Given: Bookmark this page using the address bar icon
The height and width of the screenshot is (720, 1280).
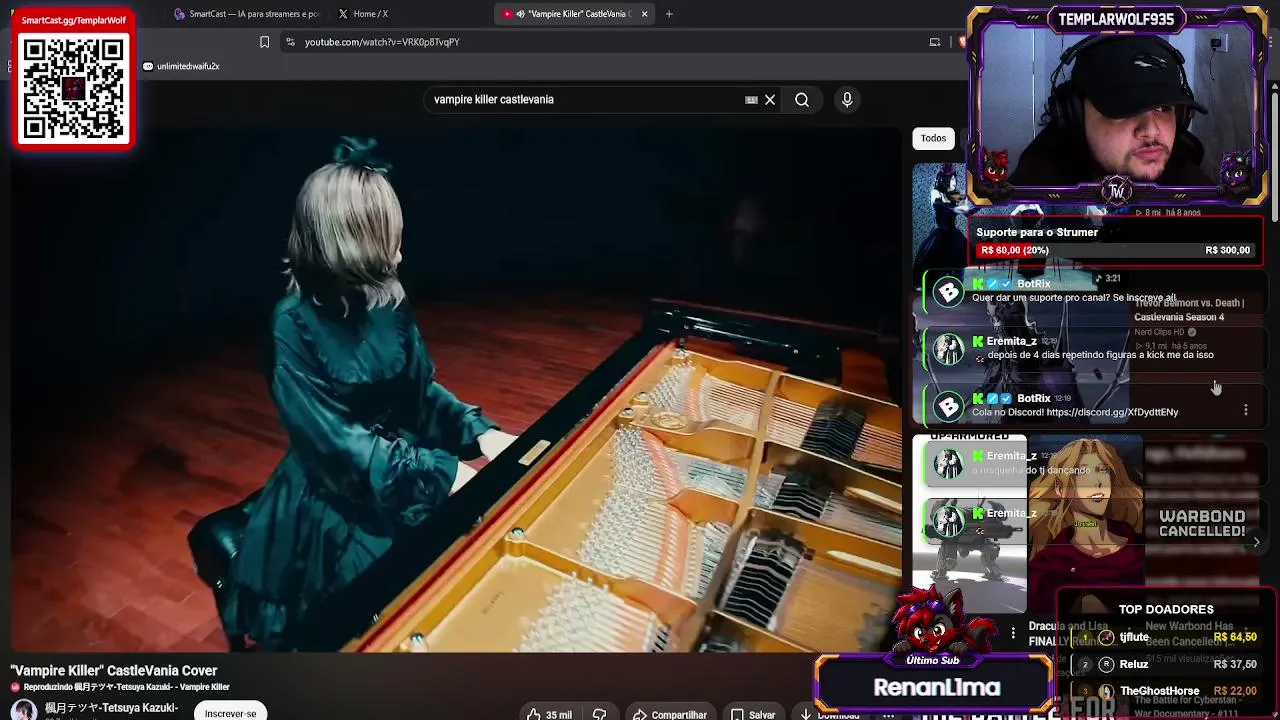Looking at the screenshot, I should pos(265,42).
